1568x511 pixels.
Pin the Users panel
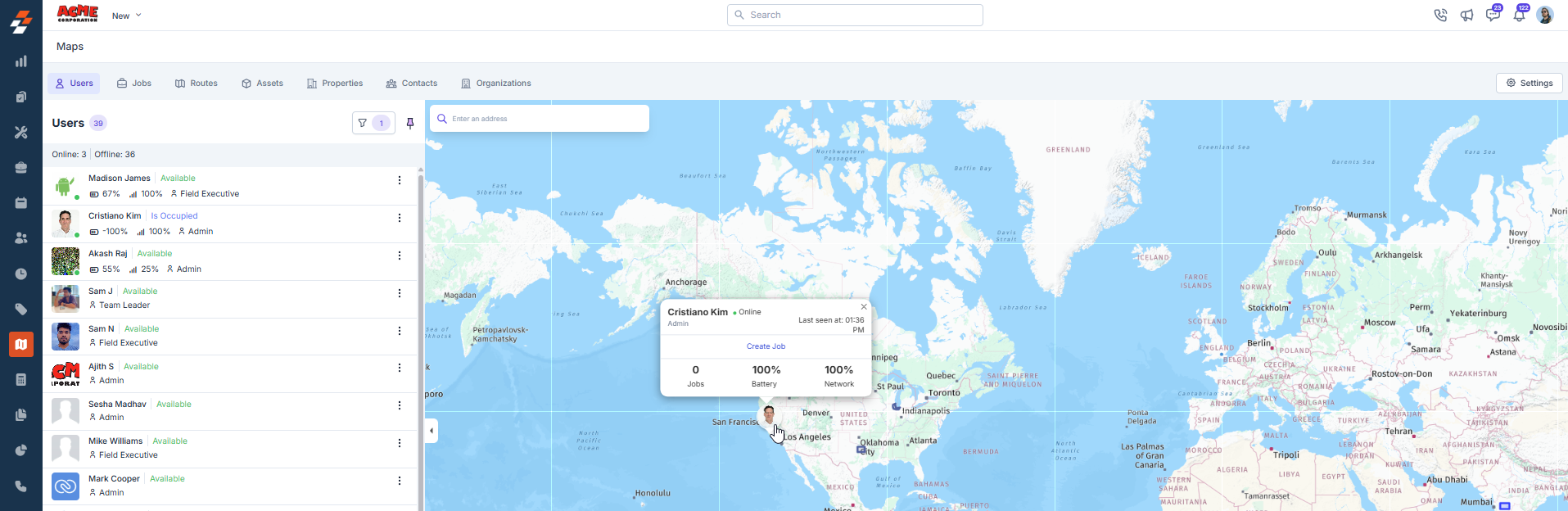coord(410,123)
